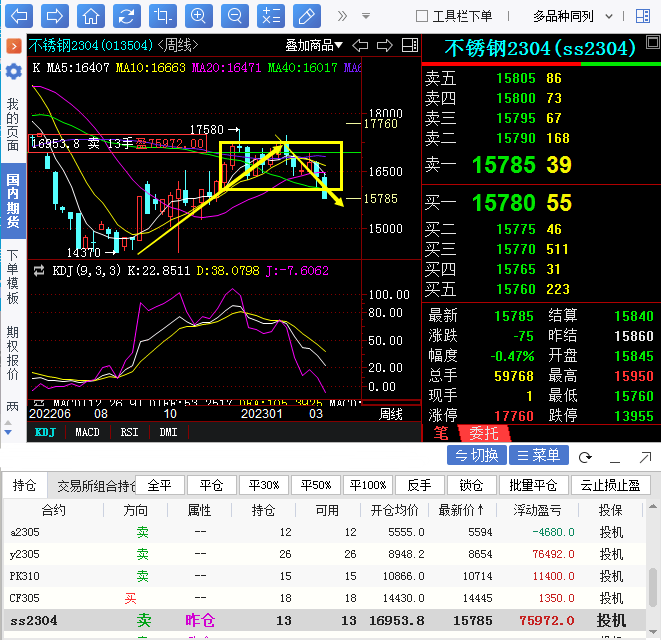This screenshot has width=661, height=640.
Task: Zoom in with the magnifier plus icon
Action: pyautogui.click(x=199, y=16)
